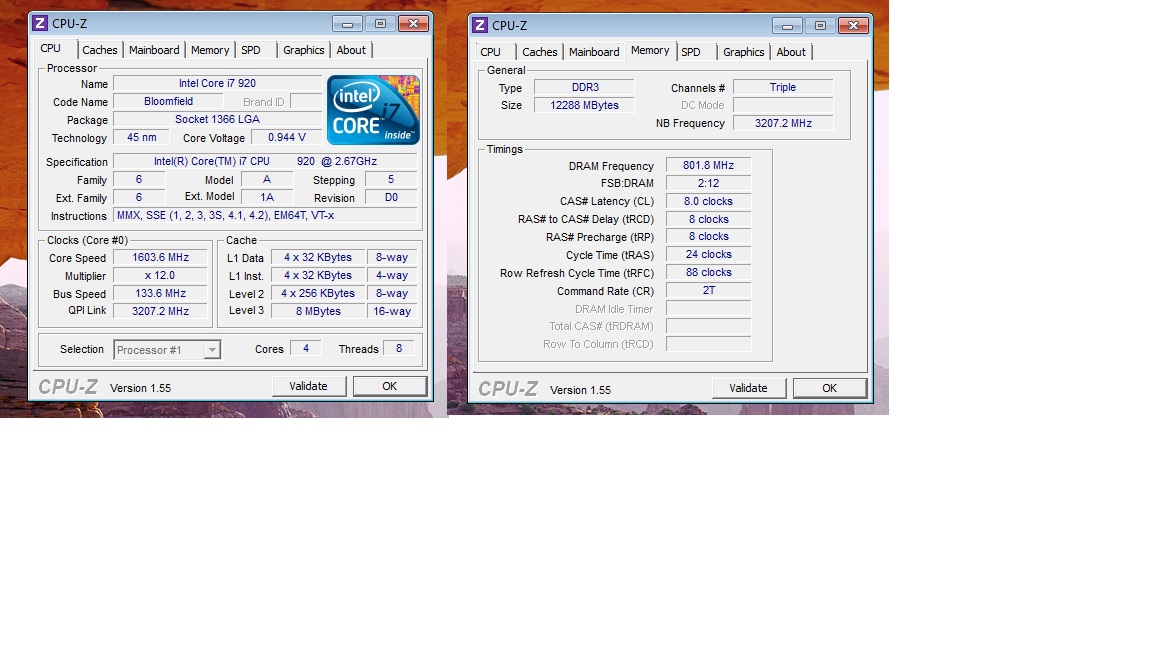Click Level 3 associativity 16-way
Image resolution: width=1152 pixels, height=648 pixels.
(x=392, y=311)
